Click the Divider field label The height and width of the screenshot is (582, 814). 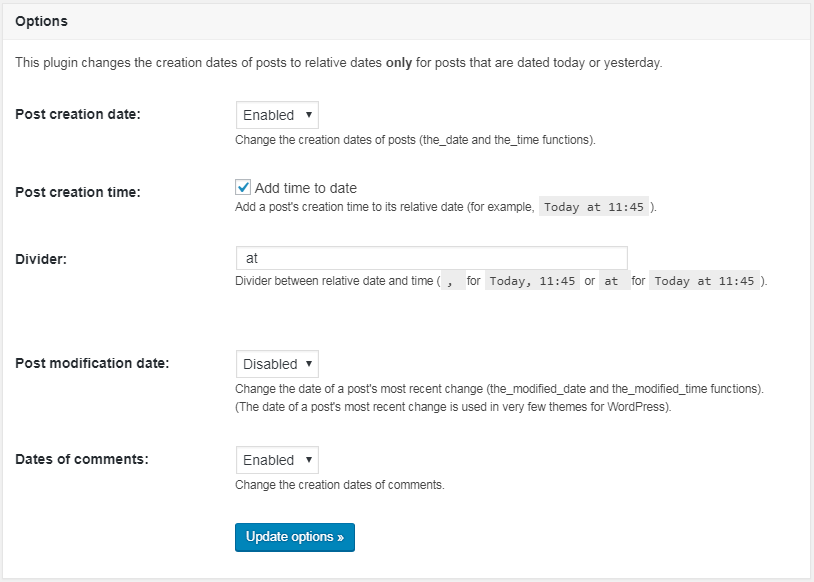pos(41,259)
